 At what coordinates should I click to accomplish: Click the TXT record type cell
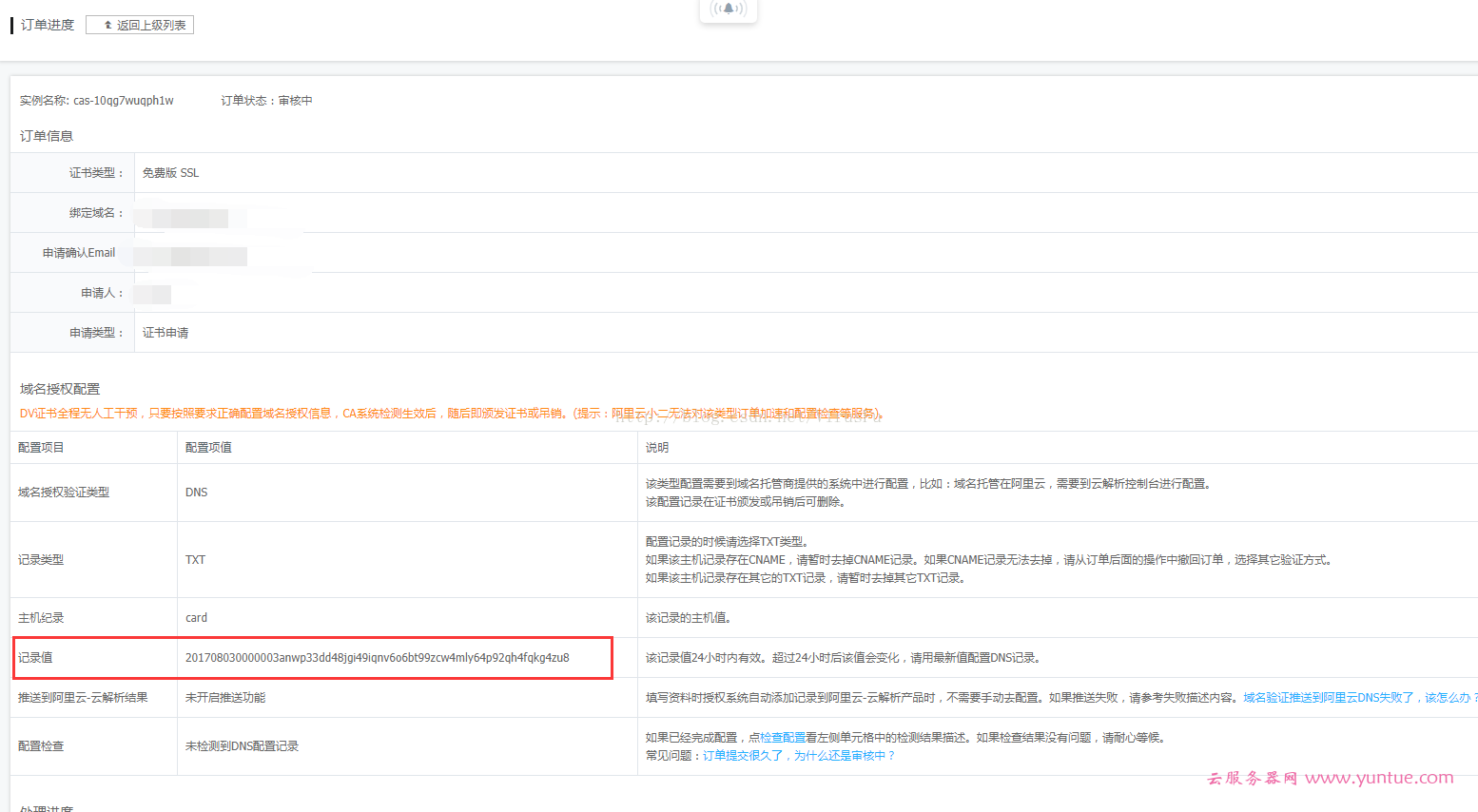click(195, 560)
